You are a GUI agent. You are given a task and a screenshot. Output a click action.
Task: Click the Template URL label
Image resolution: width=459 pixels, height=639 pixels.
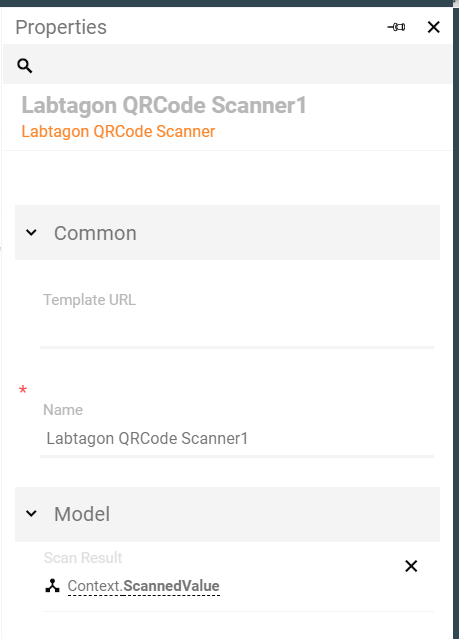90,300
